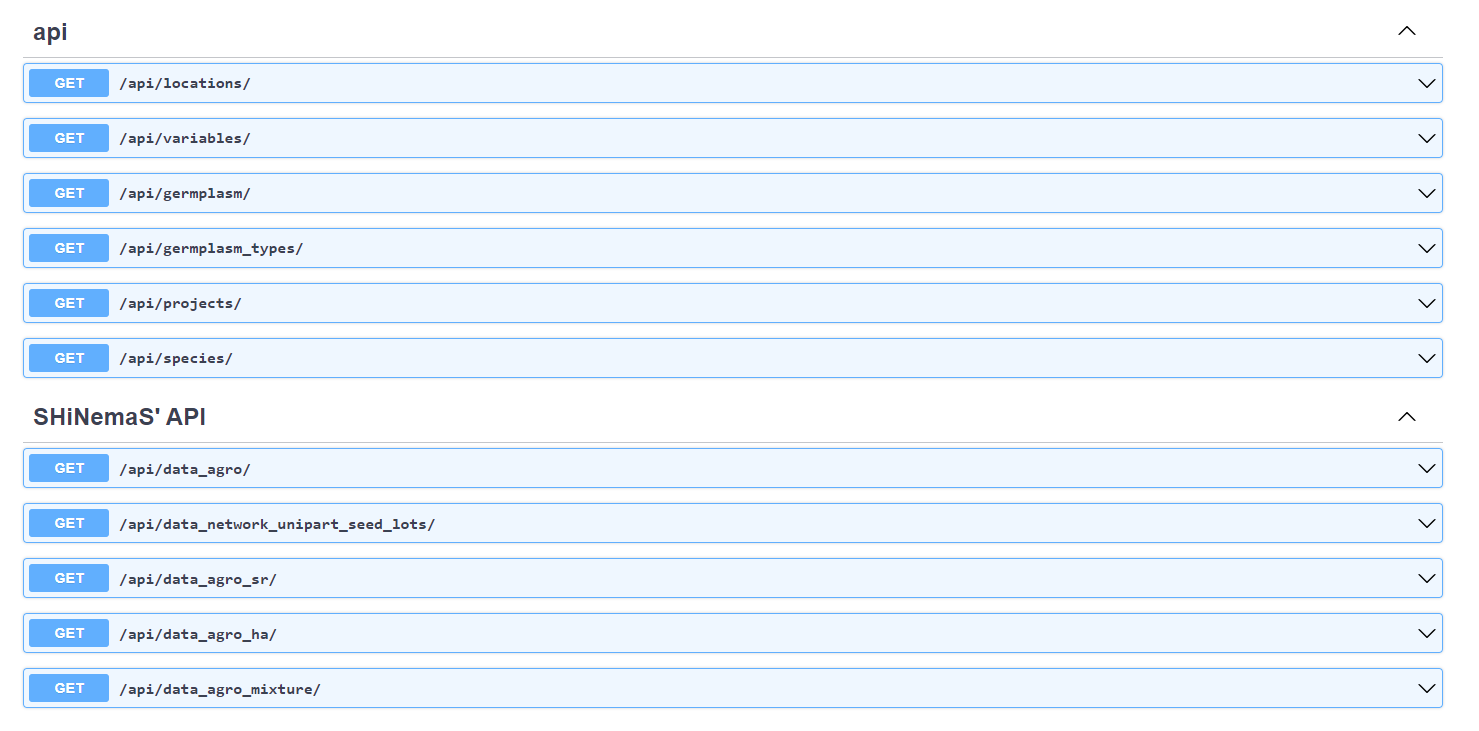Open the /api/data_agro_sr/ endpoint path
This screenshot has height=731, width=1479.
tap(198, 578)
